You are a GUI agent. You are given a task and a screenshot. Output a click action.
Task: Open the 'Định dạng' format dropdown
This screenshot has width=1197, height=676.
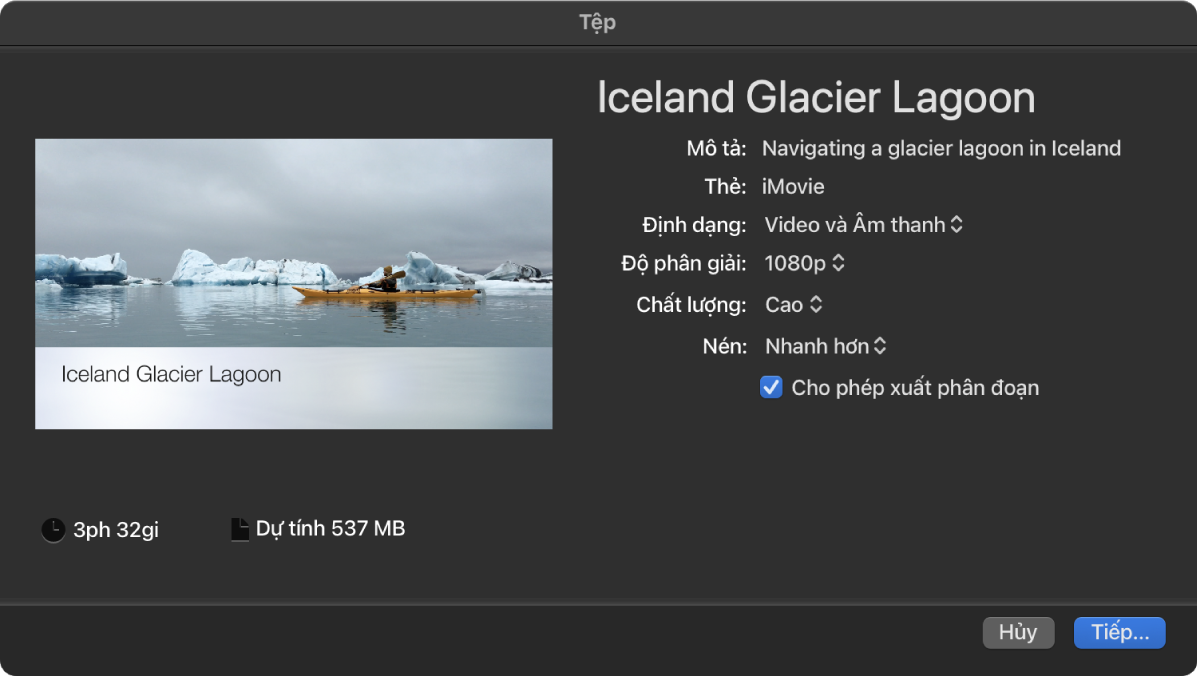click(x=863, y=225)
